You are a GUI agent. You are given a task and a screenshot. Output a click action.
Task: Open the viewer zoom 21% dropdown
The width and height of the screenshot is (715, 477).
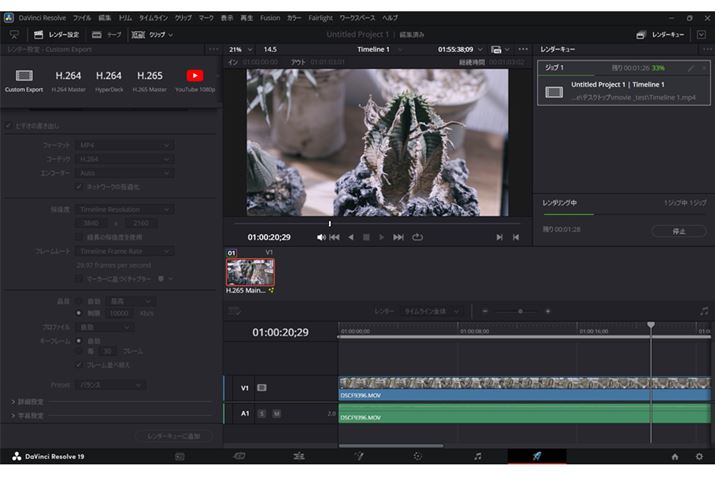(240, 49)
